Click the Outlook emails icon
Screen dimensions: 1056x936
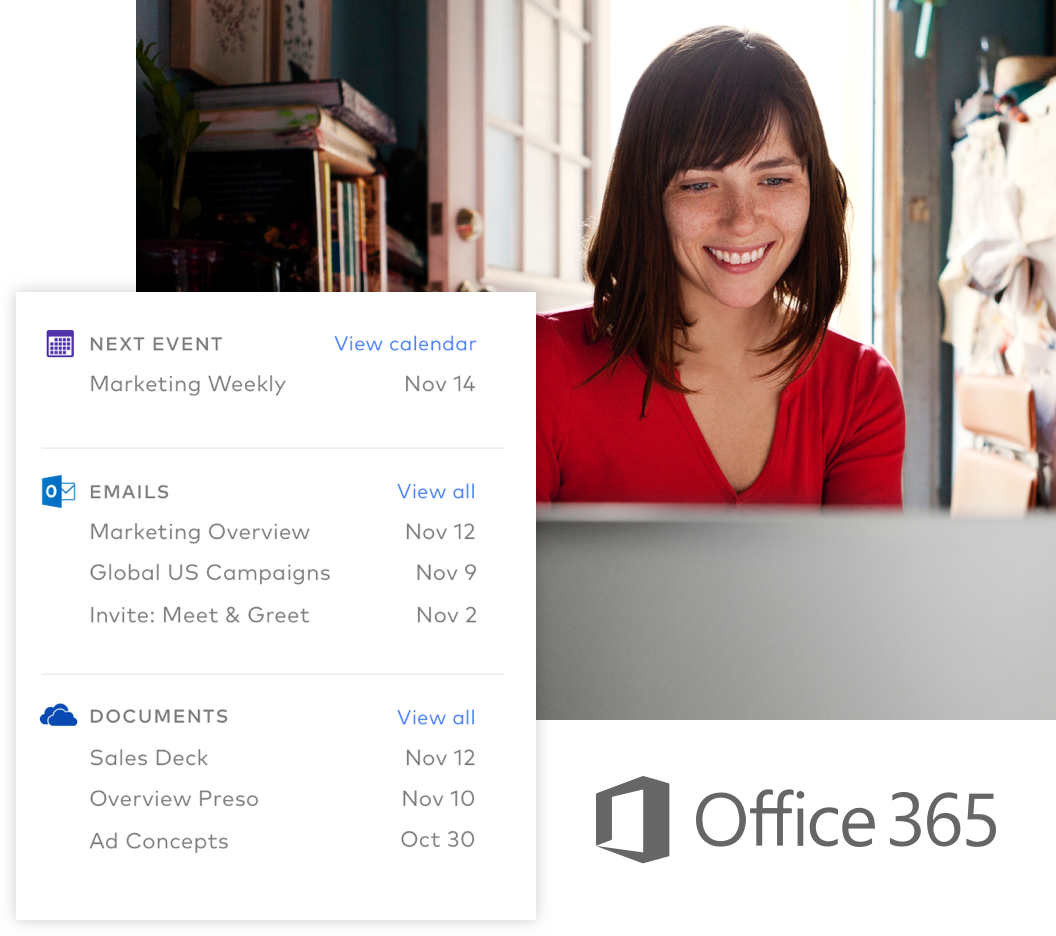coord(59,492)
